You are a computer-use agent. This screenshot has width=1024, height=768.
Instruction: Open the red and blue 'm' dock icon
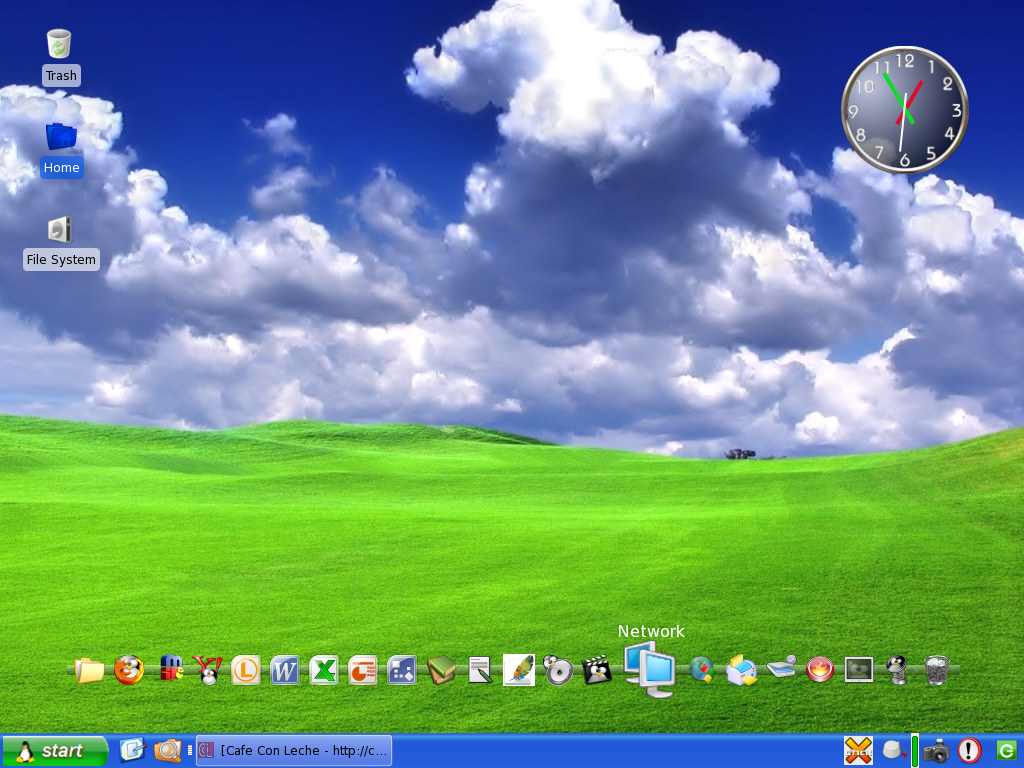170,668
